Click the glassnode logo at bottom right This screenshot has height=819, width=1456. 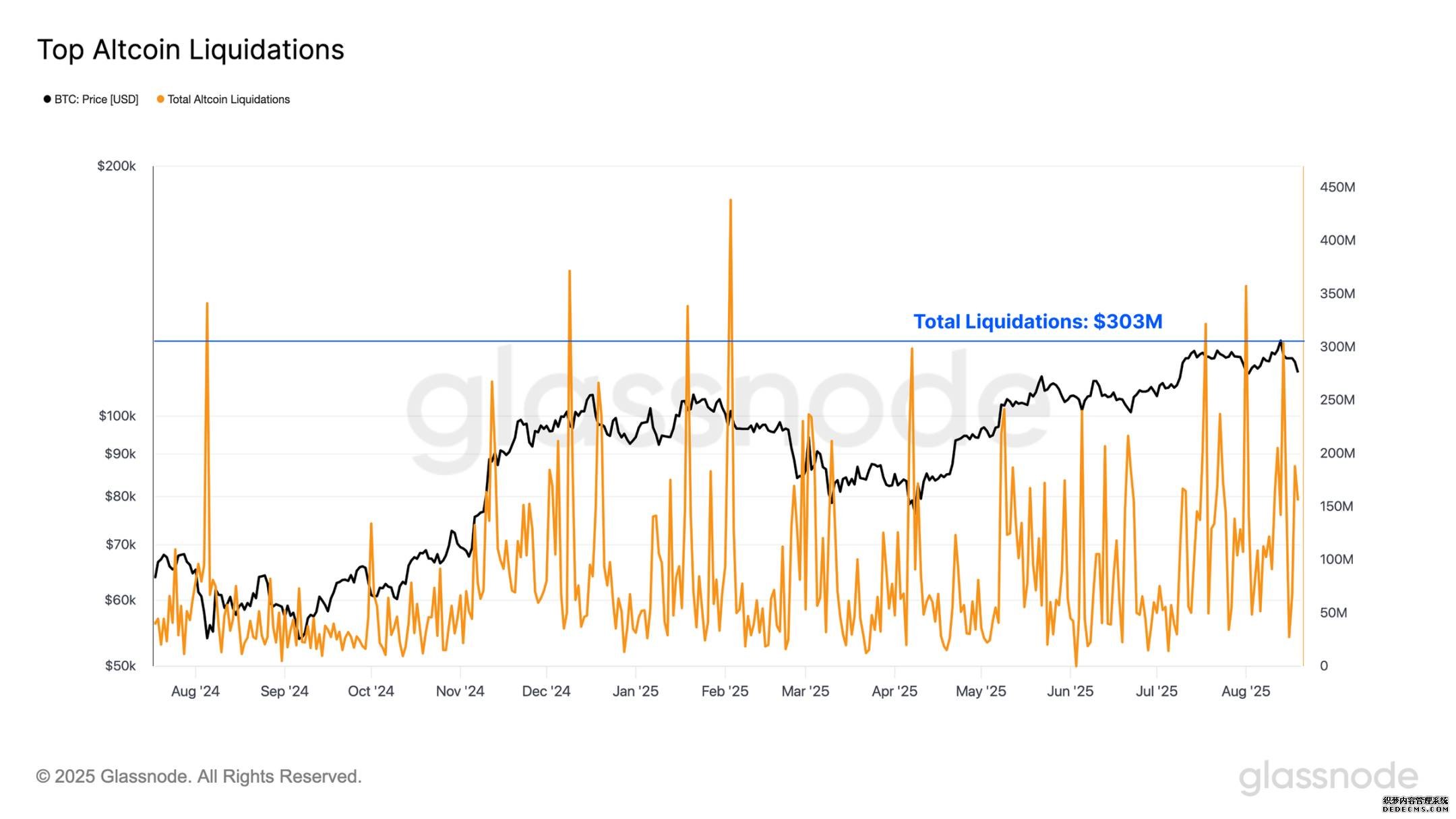tap(1329, 779)
